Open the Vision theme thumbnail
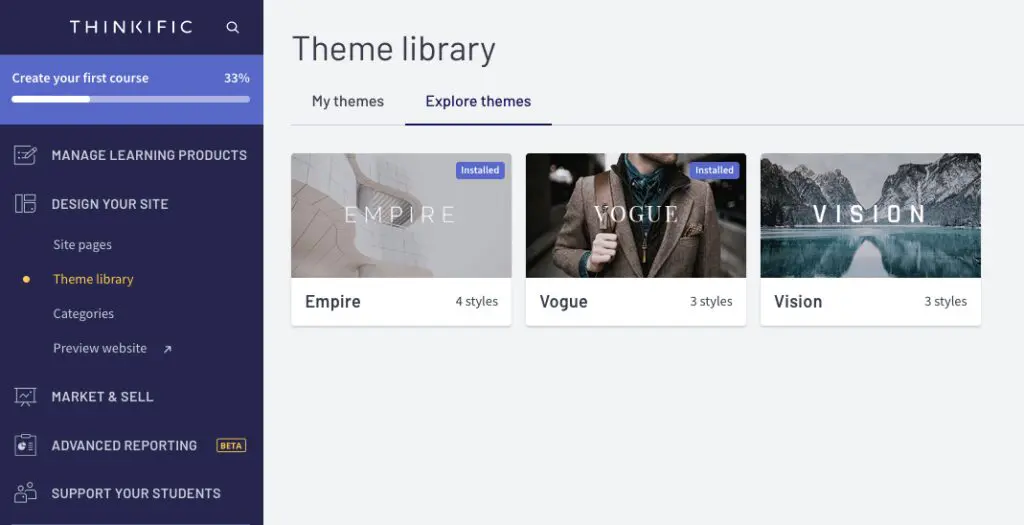Viewport: 1024px width, 525px height. click(871, 215)
